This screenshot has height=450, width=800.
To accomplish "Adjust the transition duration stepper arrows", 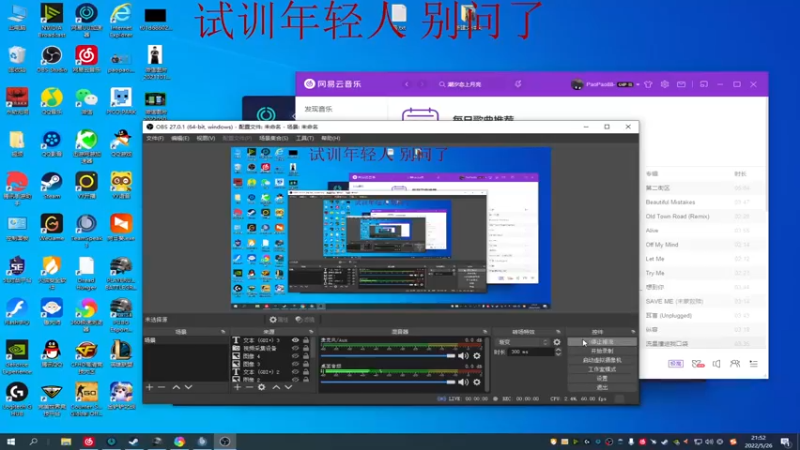I will (558, 352).
